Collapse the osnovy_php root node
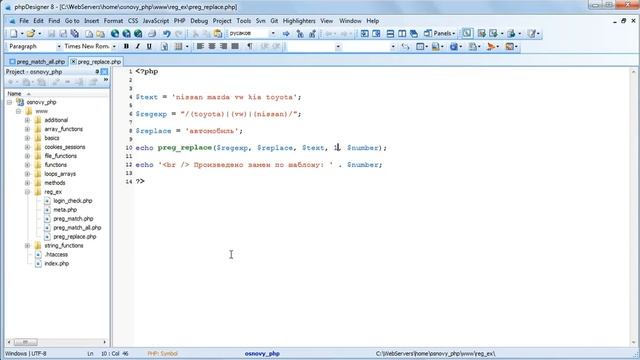Image resolution: width=640 pixels, height=360 pixels. [9, 102]
